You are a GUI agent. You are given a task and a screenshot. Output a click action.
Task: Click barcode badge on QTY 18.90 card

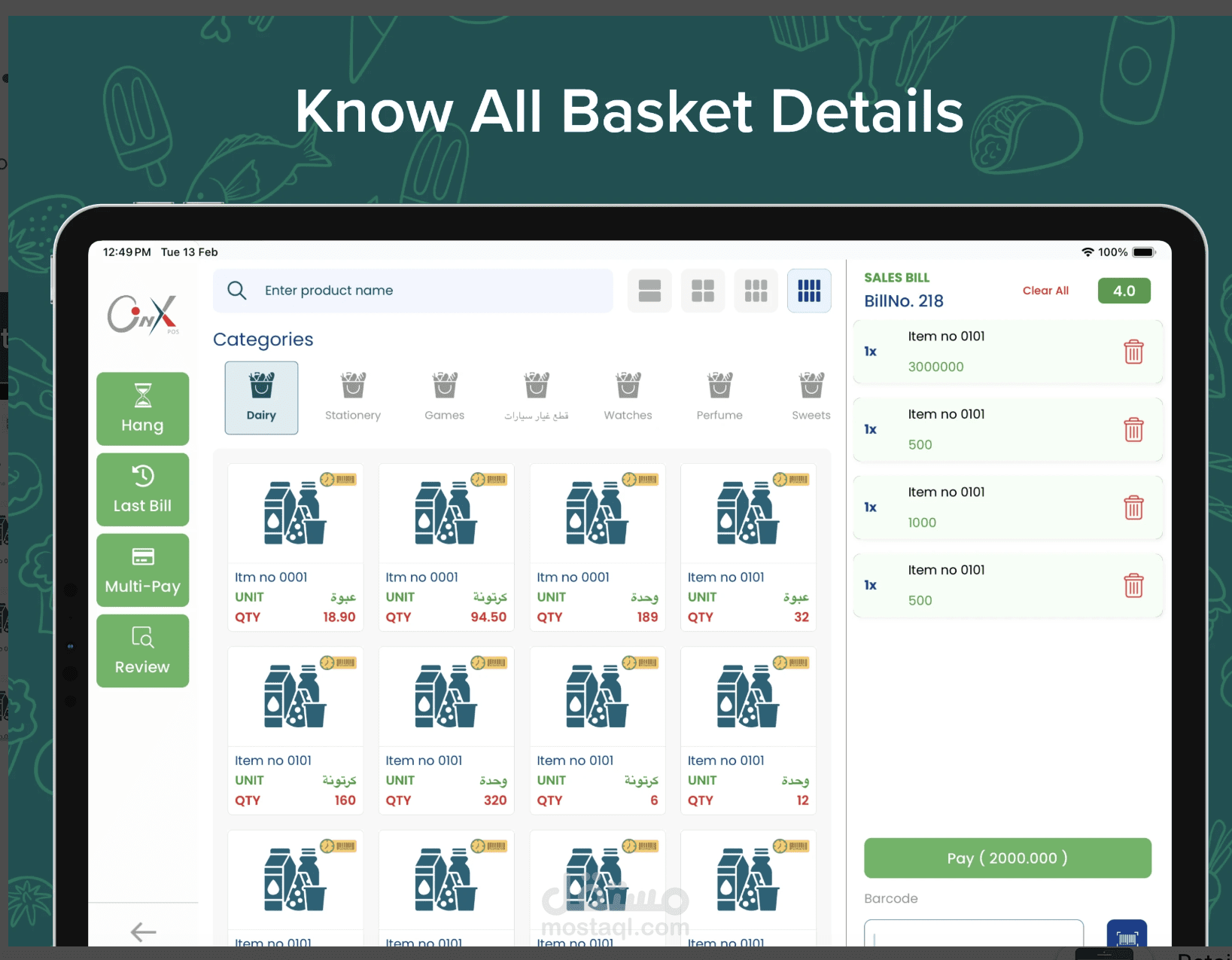338,480
